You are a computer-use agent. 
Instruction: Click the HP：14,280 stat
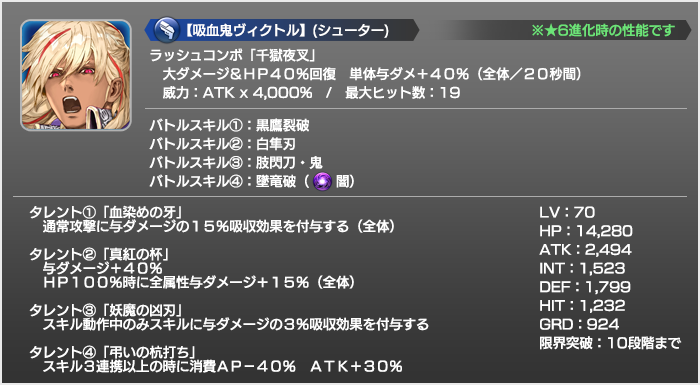586,231
